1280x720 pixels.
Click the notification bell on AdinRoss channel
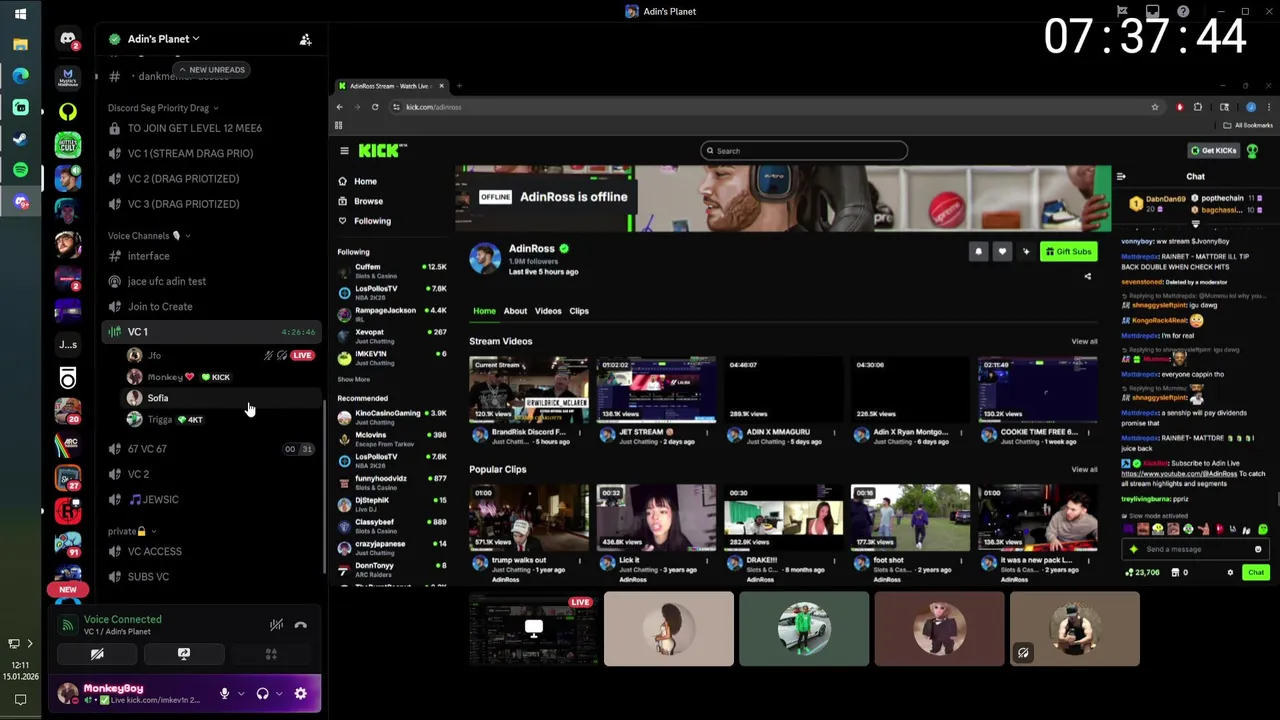click(978, 252)
